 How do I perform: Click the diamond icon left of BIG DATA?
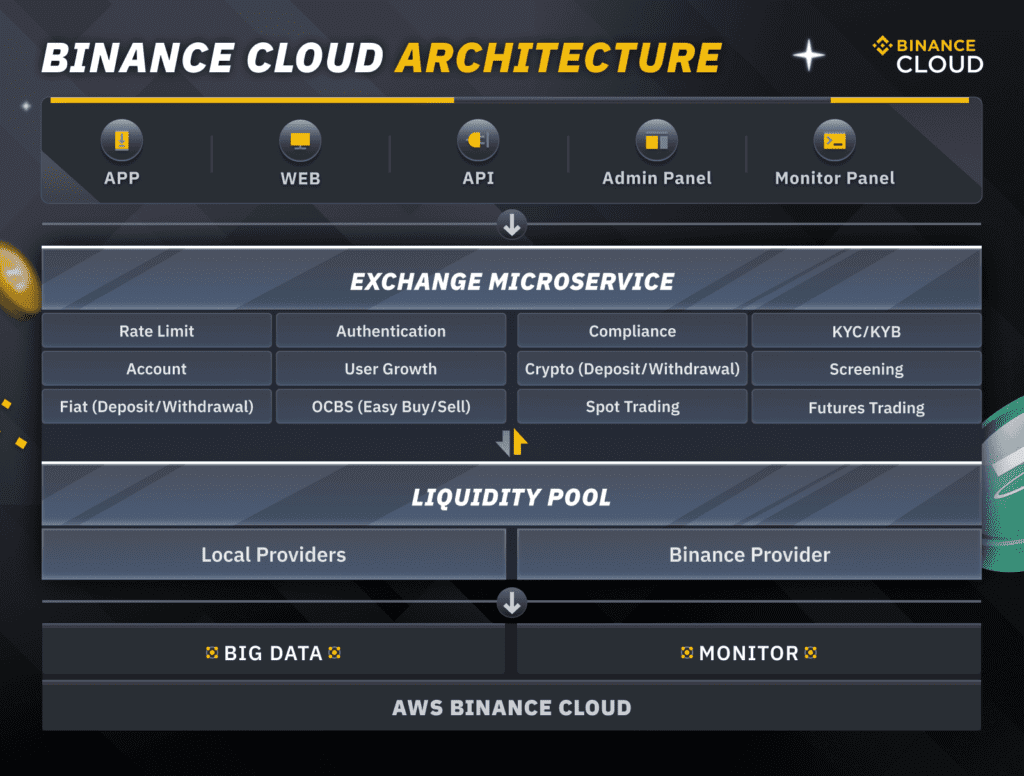click(212, 653)
